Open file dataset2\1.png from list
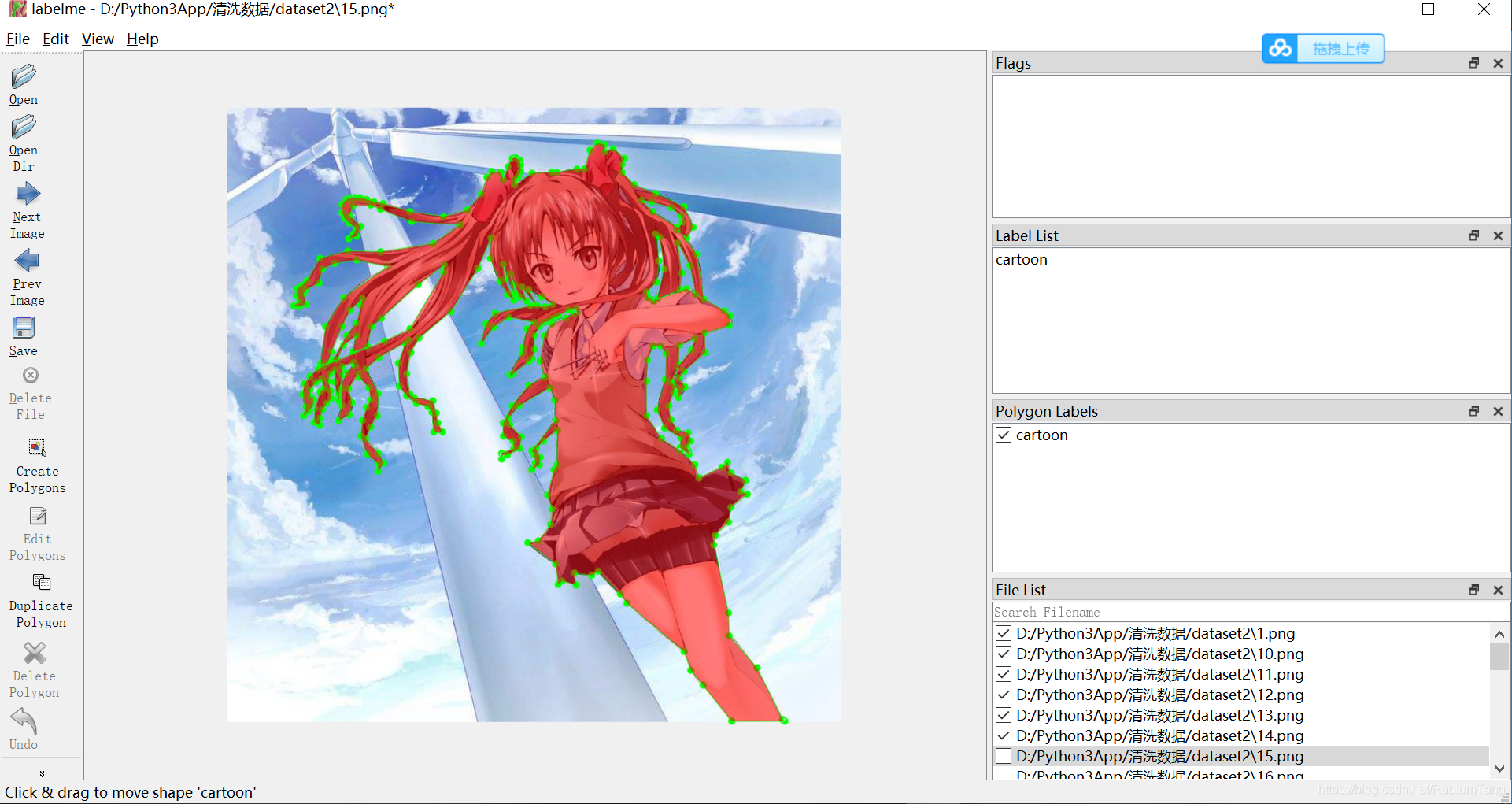This screenshot has height=804, width=1512. (1155, 633)
